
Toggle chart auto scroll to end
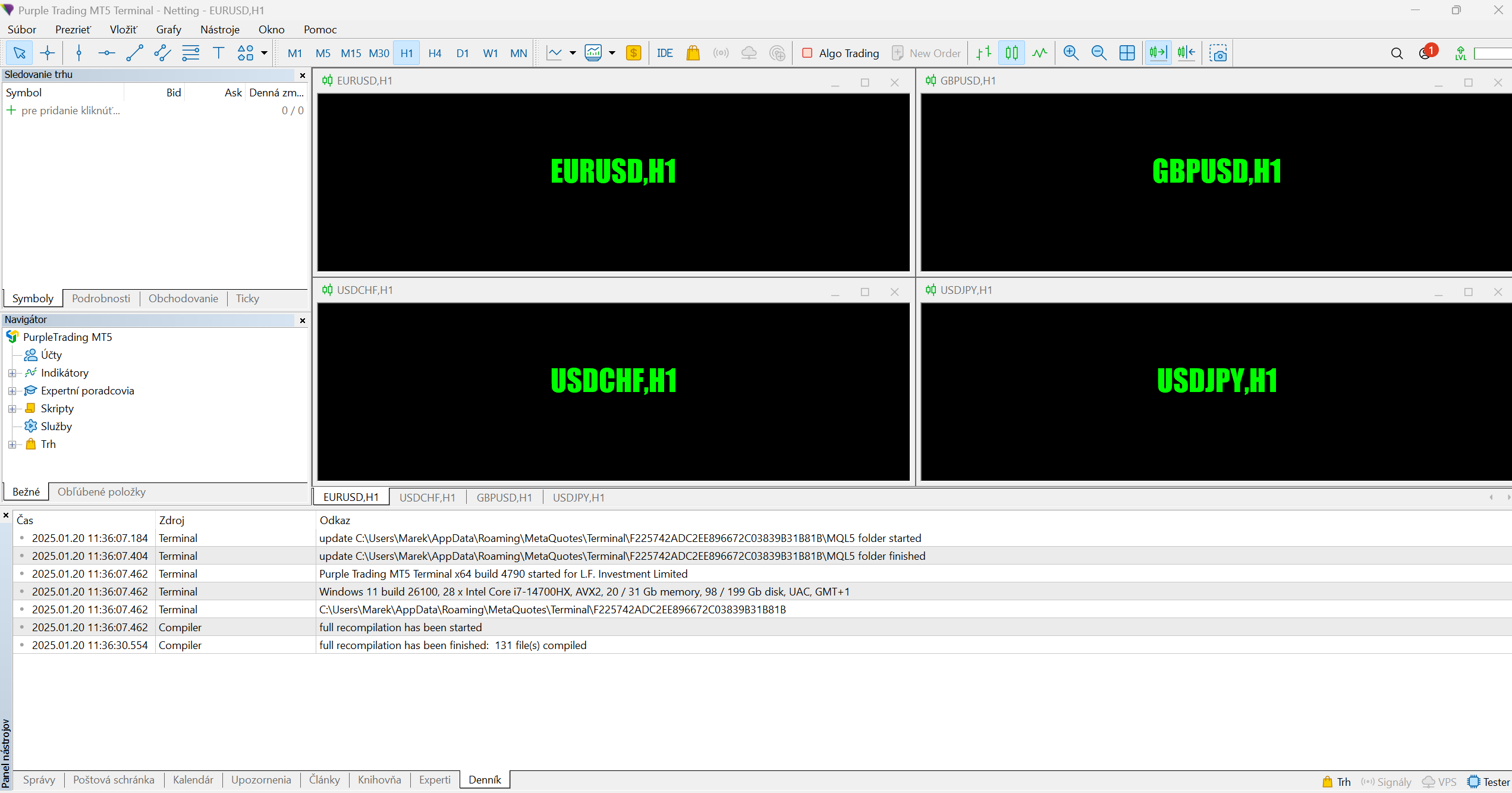[1158, 53]
